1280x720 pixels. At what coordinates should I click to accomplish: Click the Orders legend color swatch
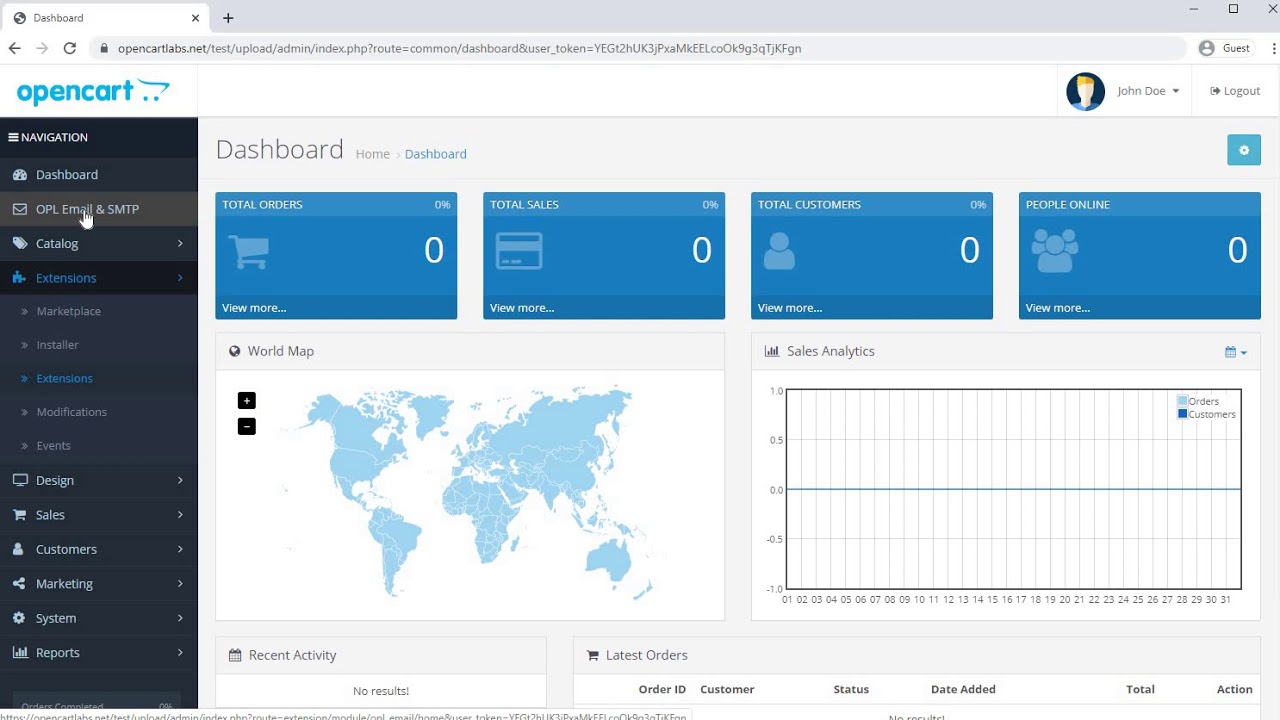(x=1183, y=401)
